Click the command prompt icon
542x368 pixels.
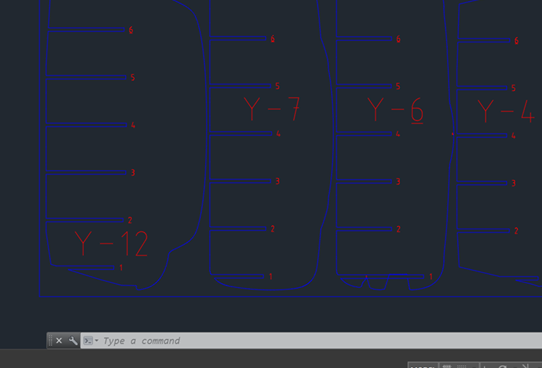(x=88, y=341)
